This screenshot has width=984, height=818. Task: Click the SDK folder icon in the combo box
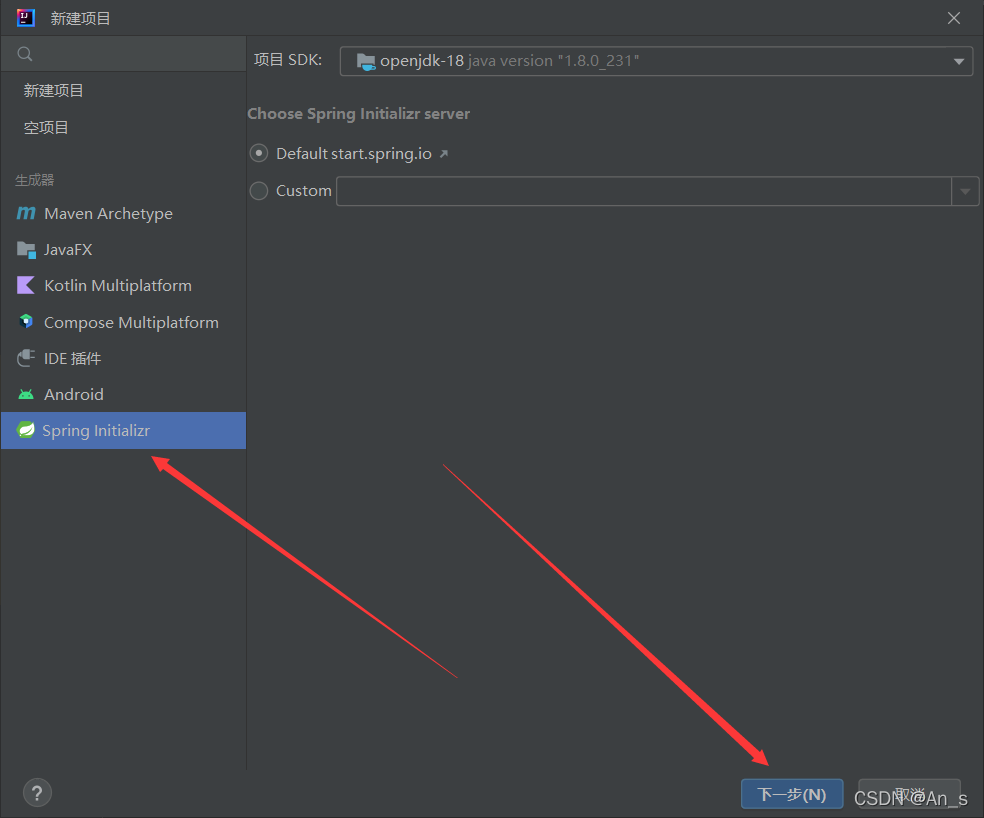(366, 61)
